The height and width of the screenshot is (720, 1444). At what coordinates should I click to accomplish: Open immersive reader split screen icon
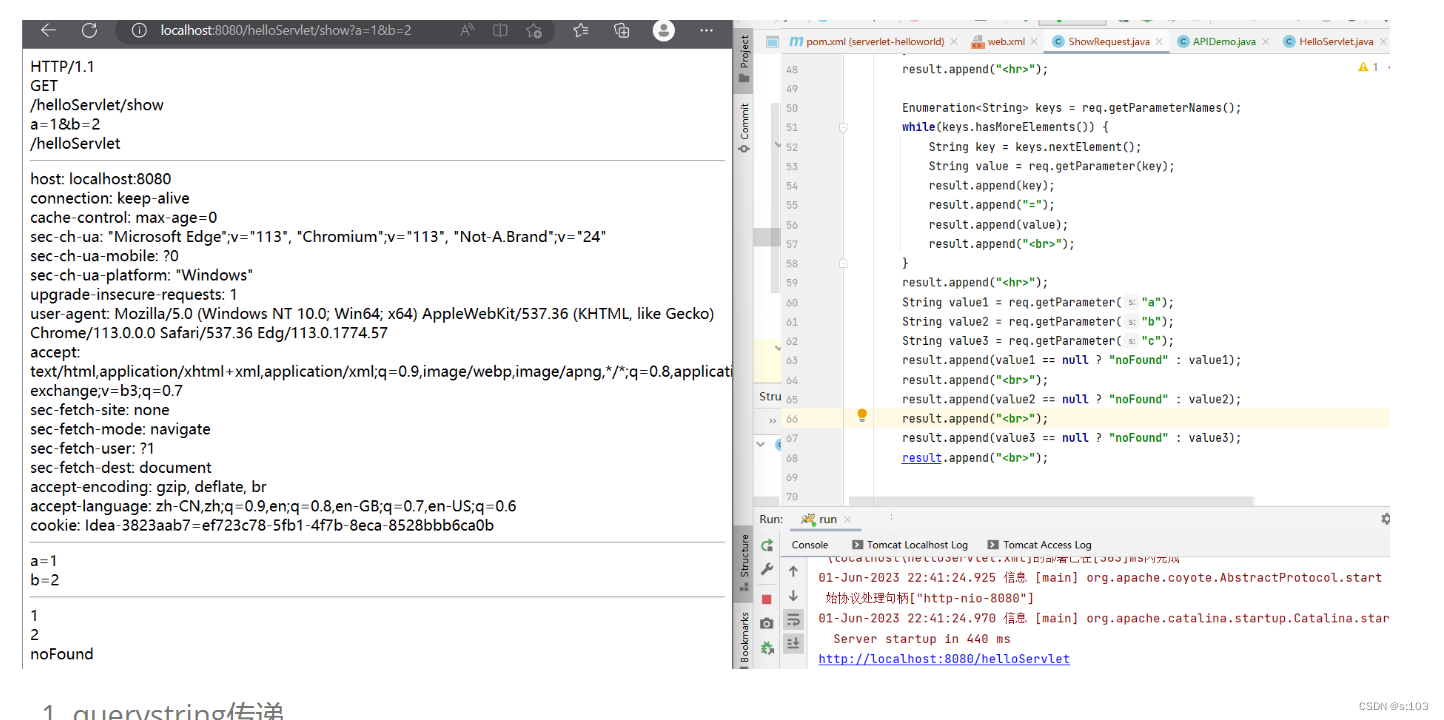[x=500, y=31]
